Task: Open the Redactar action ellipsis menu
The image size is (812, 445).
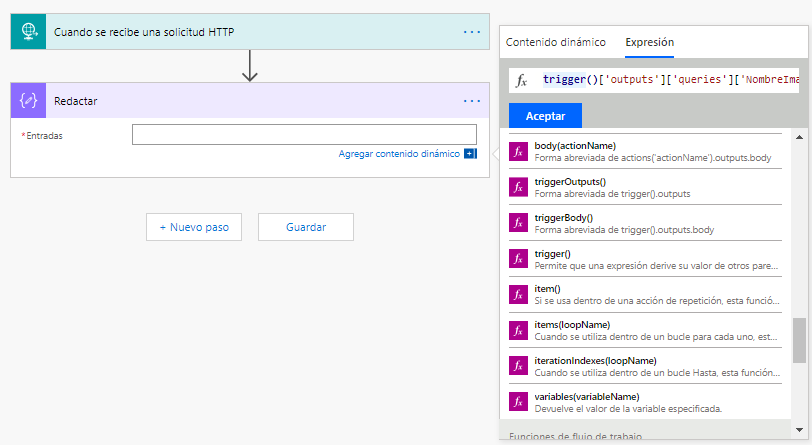Action: click(x=472, y=101)
